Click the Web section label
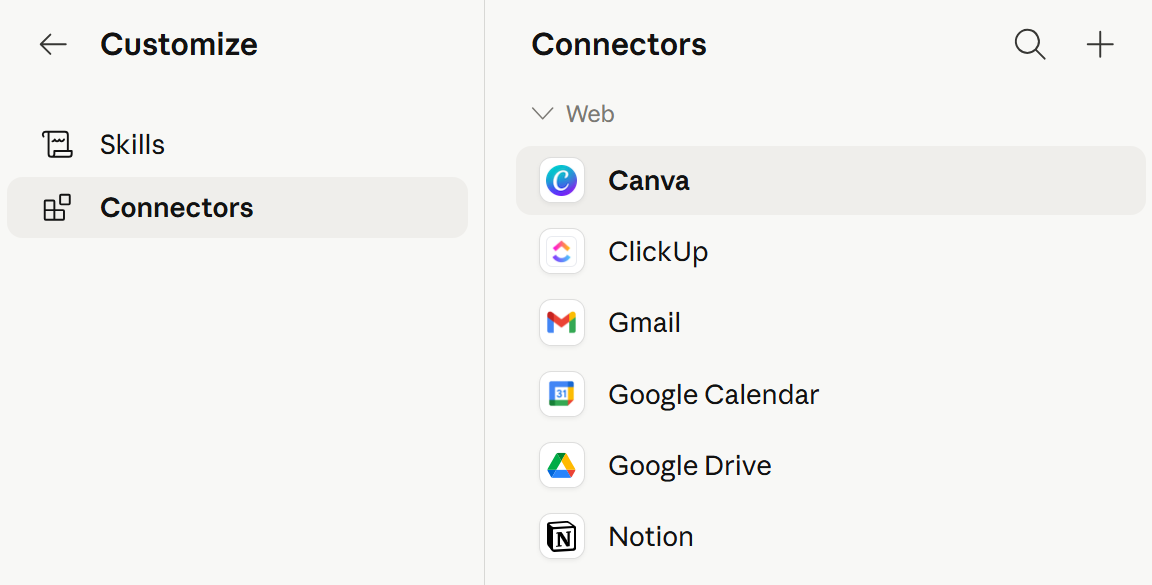 click(x=590, y=114)
